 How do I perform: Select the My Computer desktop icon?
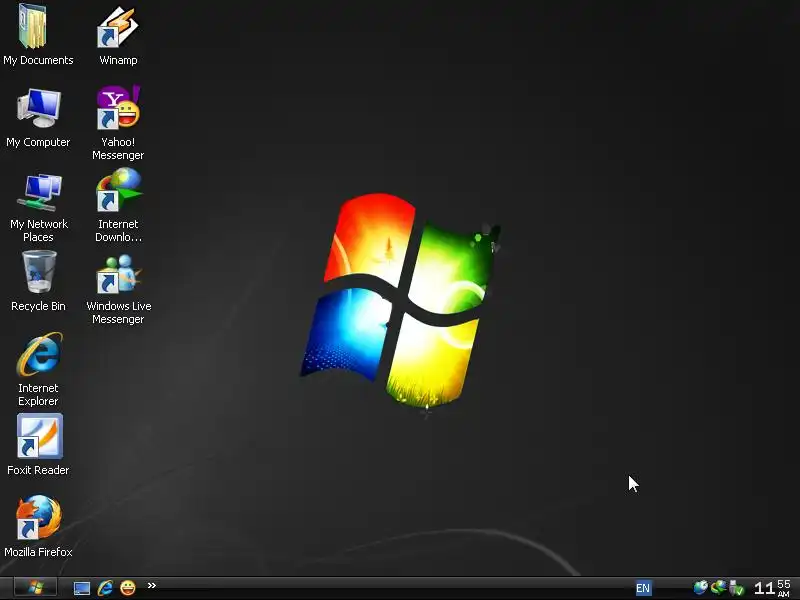pyautogui.click(x=38, y=108)
